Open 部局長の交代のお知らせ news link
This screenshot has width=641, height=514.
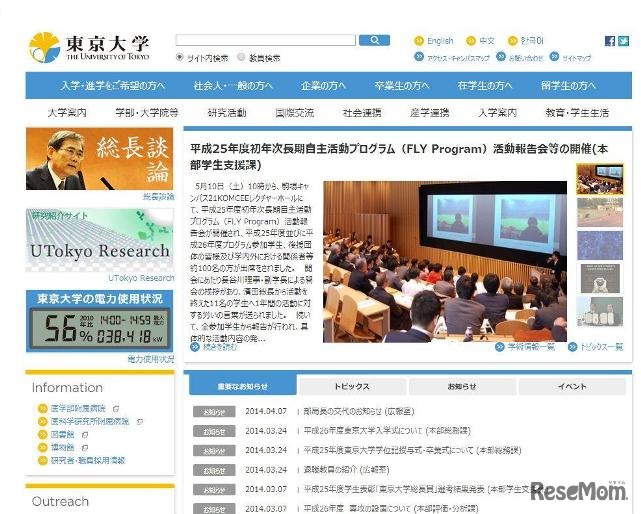[359, 411]
